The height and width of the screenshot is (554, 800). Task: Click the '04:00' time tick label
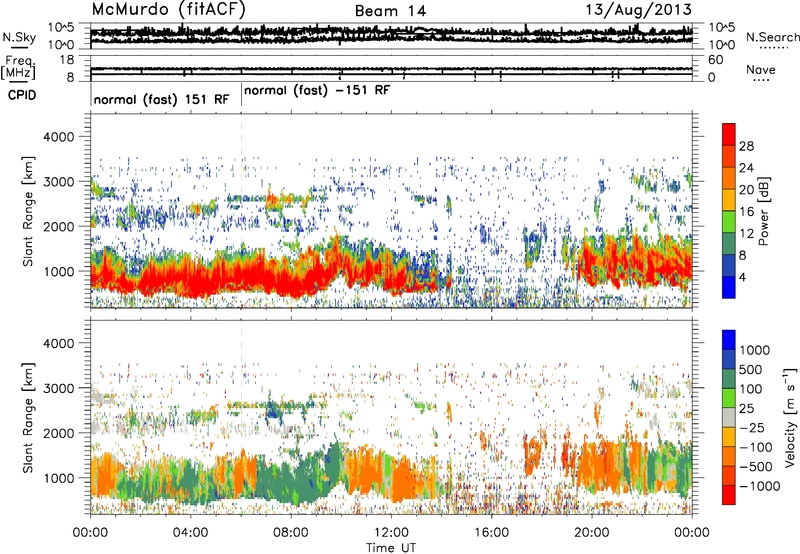[x=190, y=533]
